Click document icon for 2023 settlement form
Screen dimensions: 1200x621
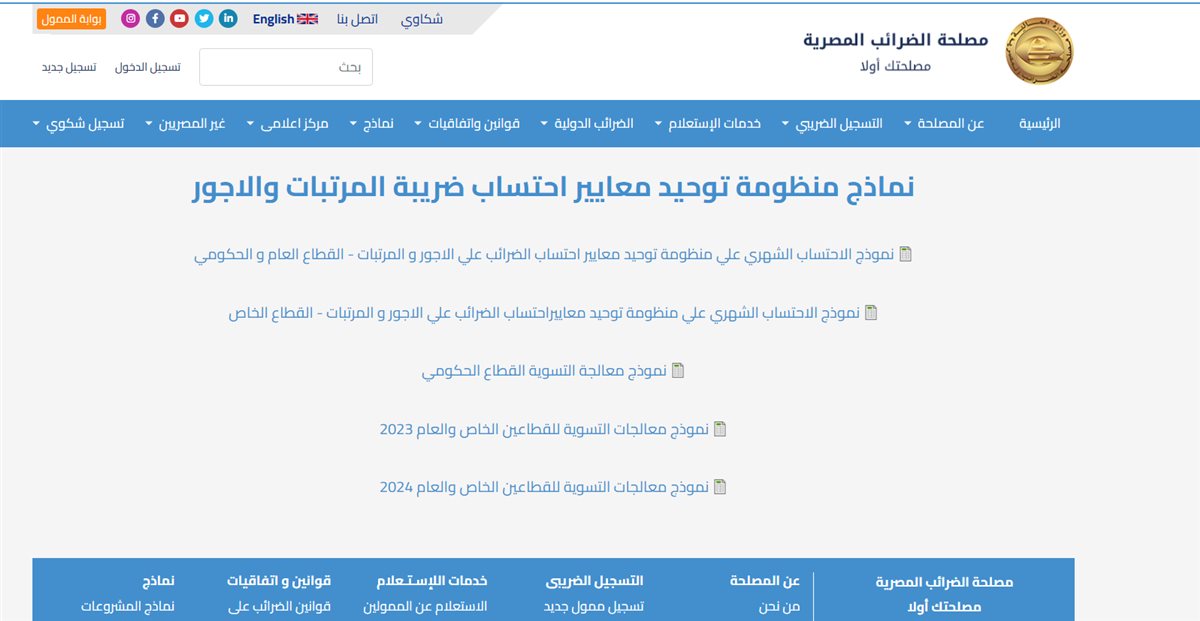point(720,428)
